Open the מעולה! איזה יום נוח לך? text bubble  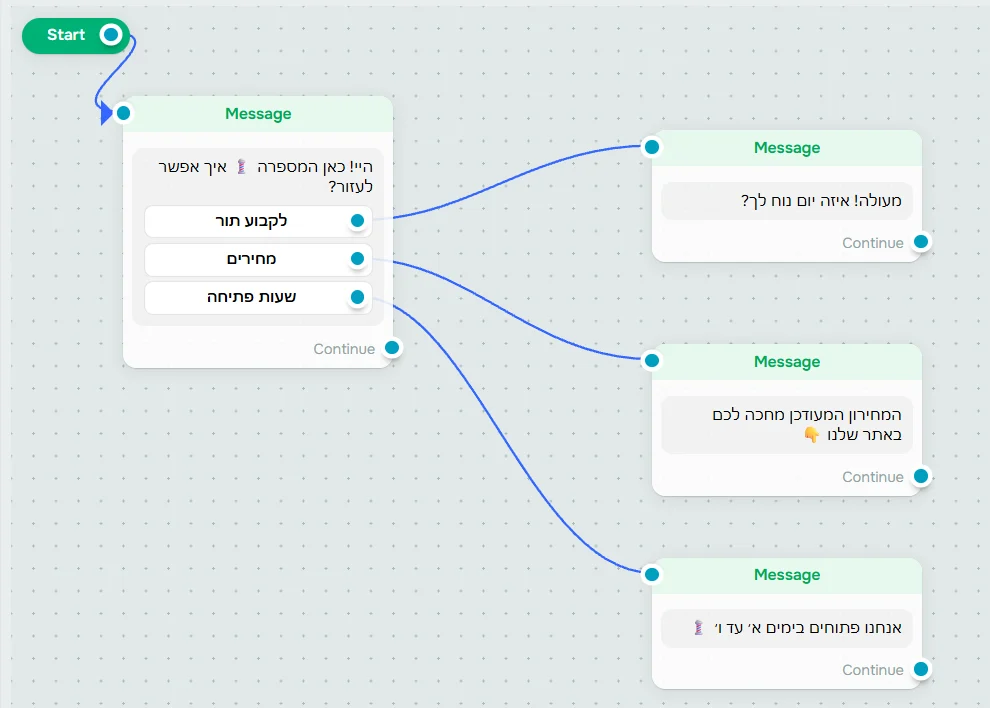787,201
